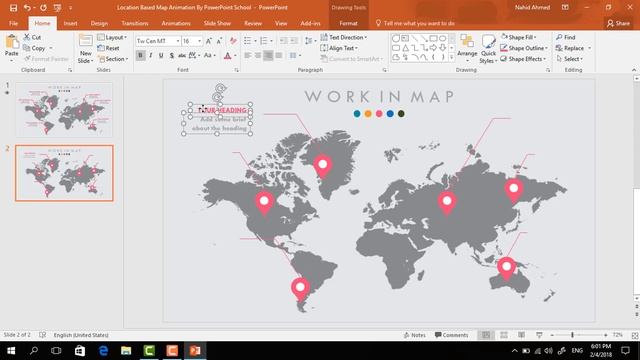
Task: Switch to Slide Sorter view icon
Action: [504, 335]
